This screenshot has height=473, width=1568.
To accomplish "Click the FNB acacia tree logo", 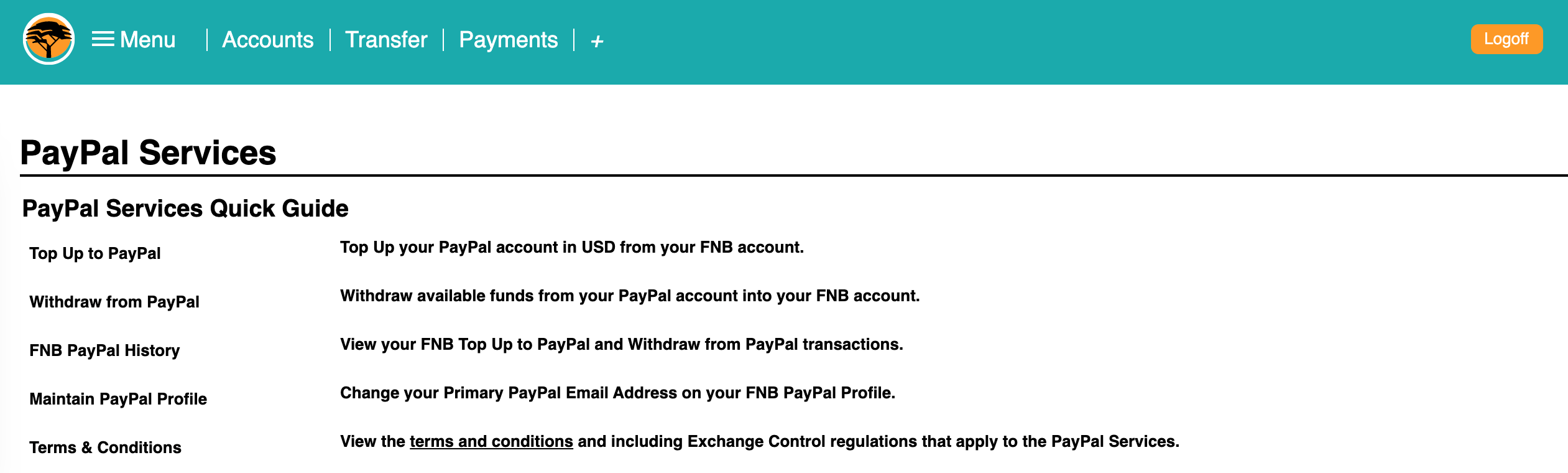I will [x=48, y=39].
